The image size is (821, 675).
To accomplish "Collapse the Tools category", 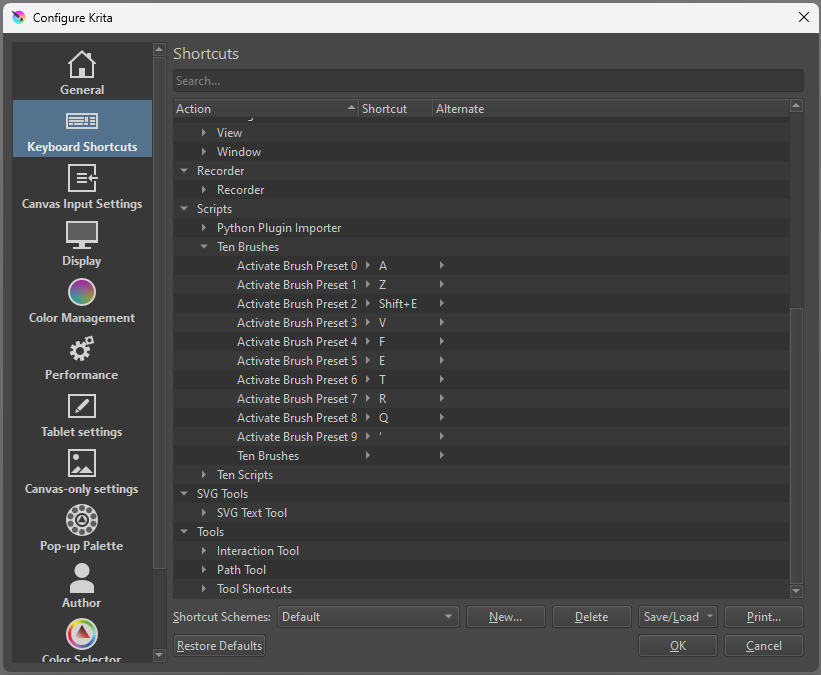I will tap(184, 532).
